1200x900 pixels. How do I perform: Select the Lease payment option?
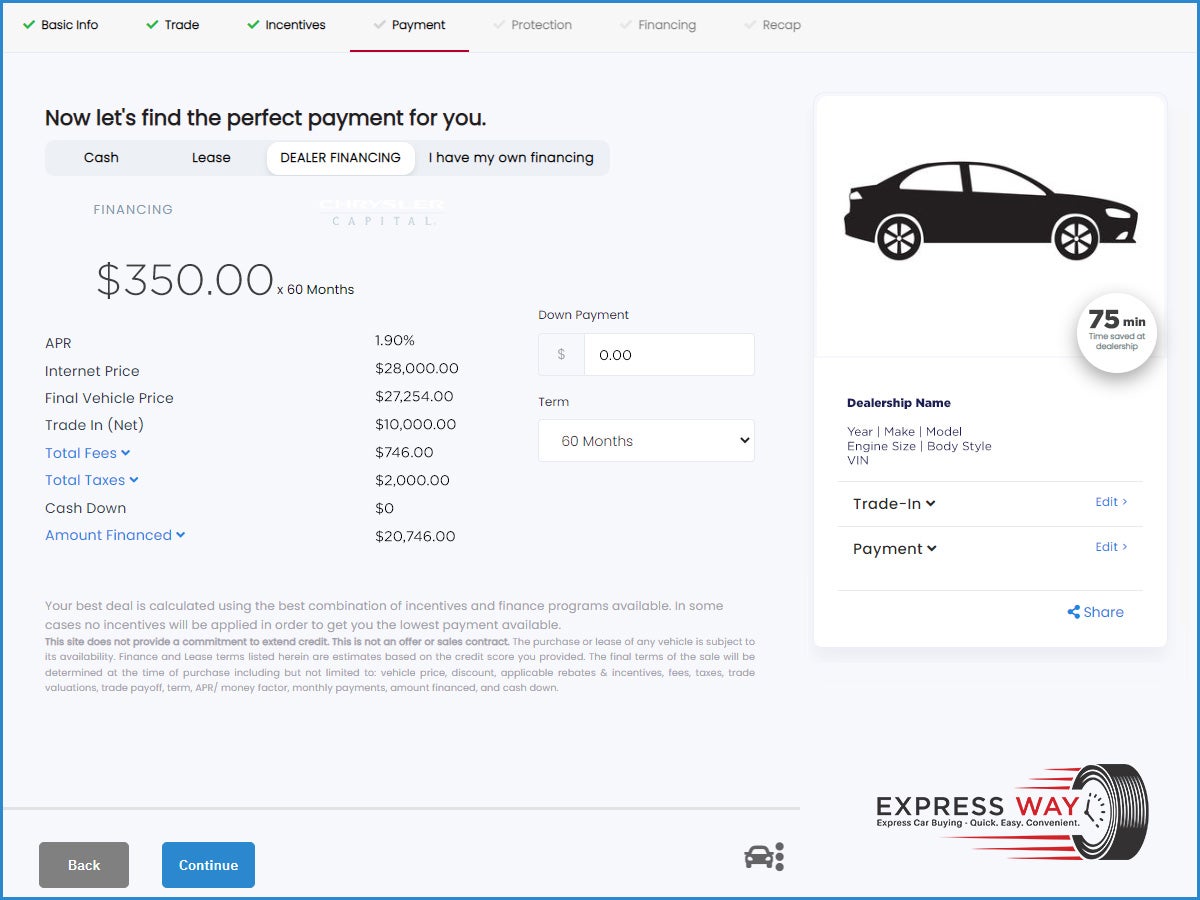click(x=211, y=158)
